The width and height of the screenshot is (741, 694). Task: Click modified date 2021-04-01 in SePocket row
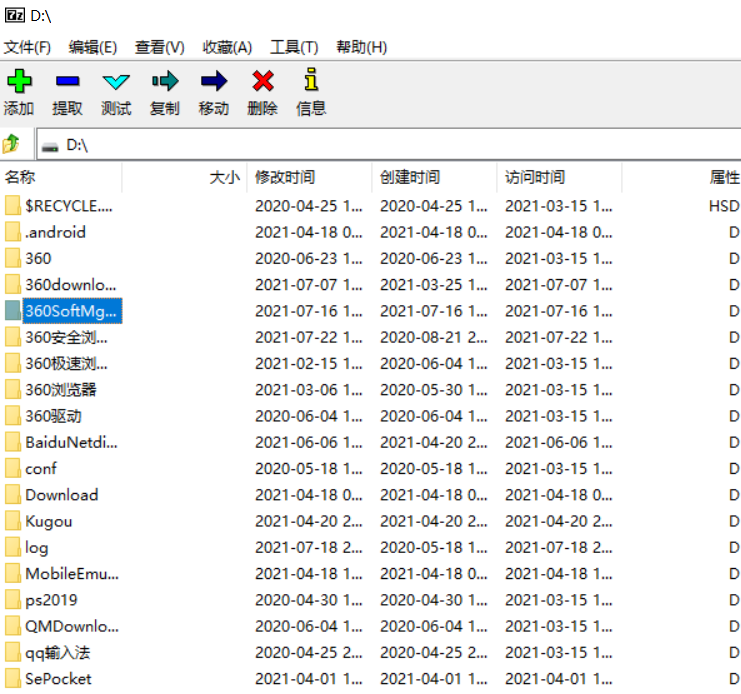pos(309,678)
